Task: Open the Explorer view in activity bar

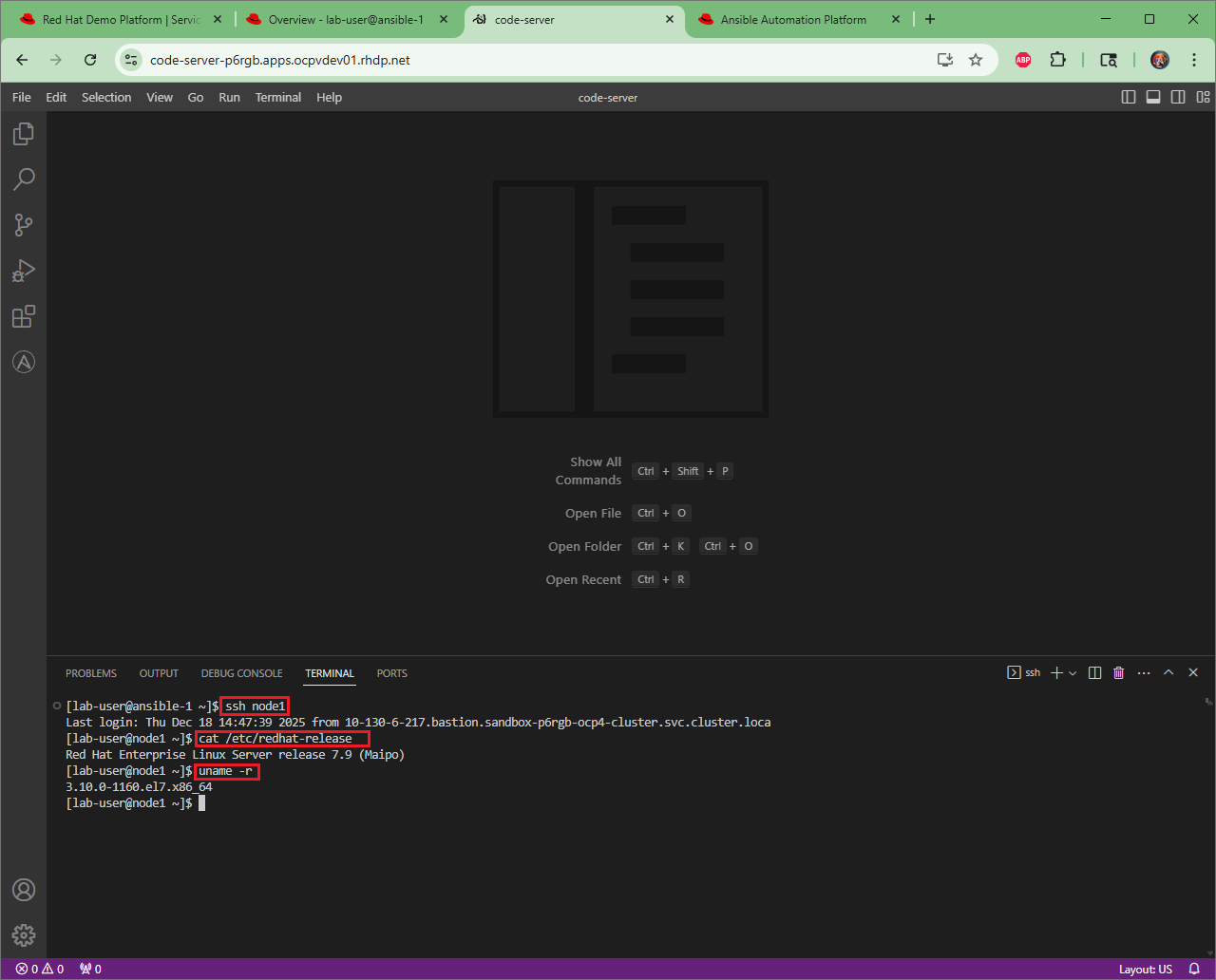Action: (x=24, y=134)
